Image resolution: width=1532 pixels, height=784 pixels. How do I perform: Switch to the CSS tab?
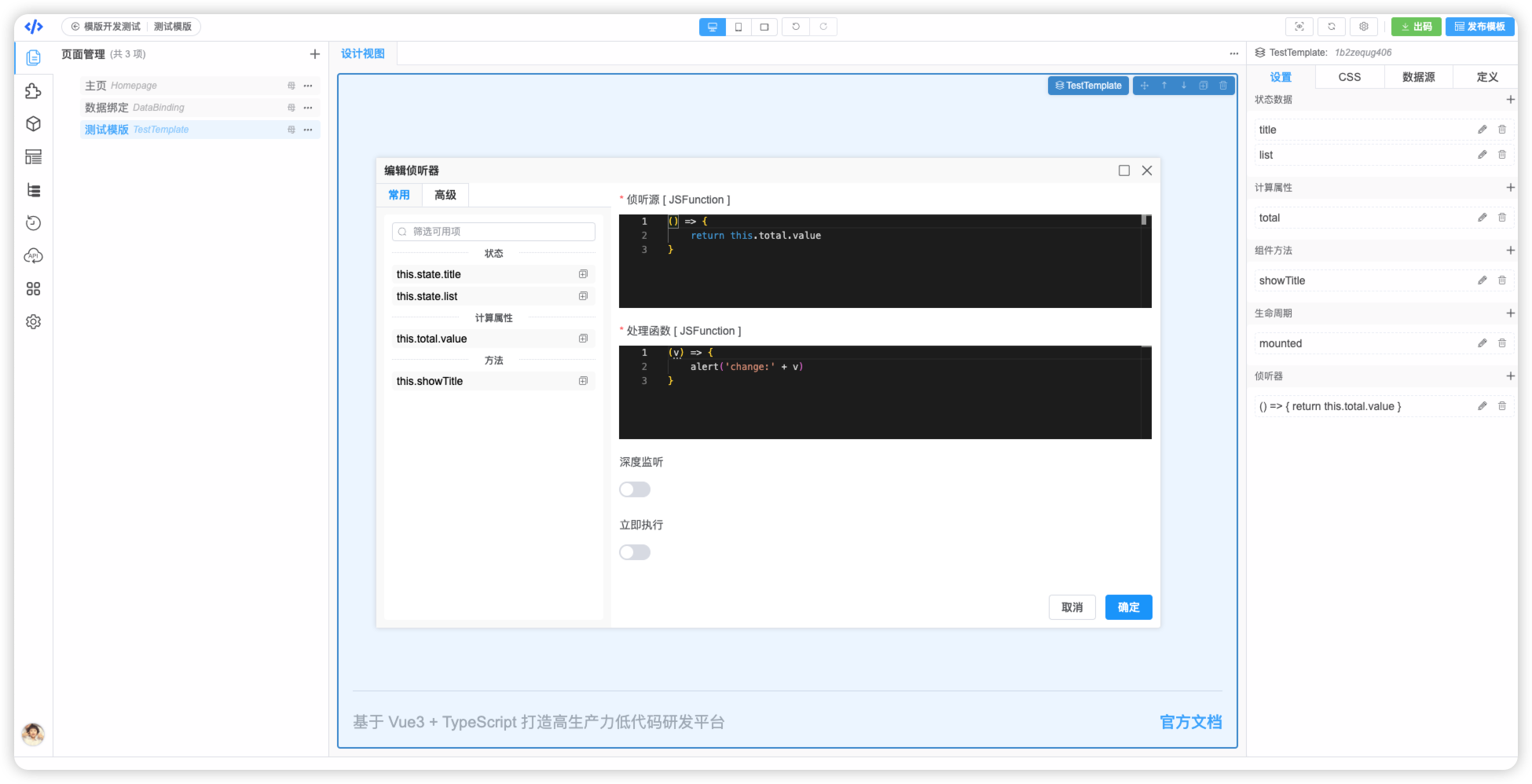[x=1350, y=77]
